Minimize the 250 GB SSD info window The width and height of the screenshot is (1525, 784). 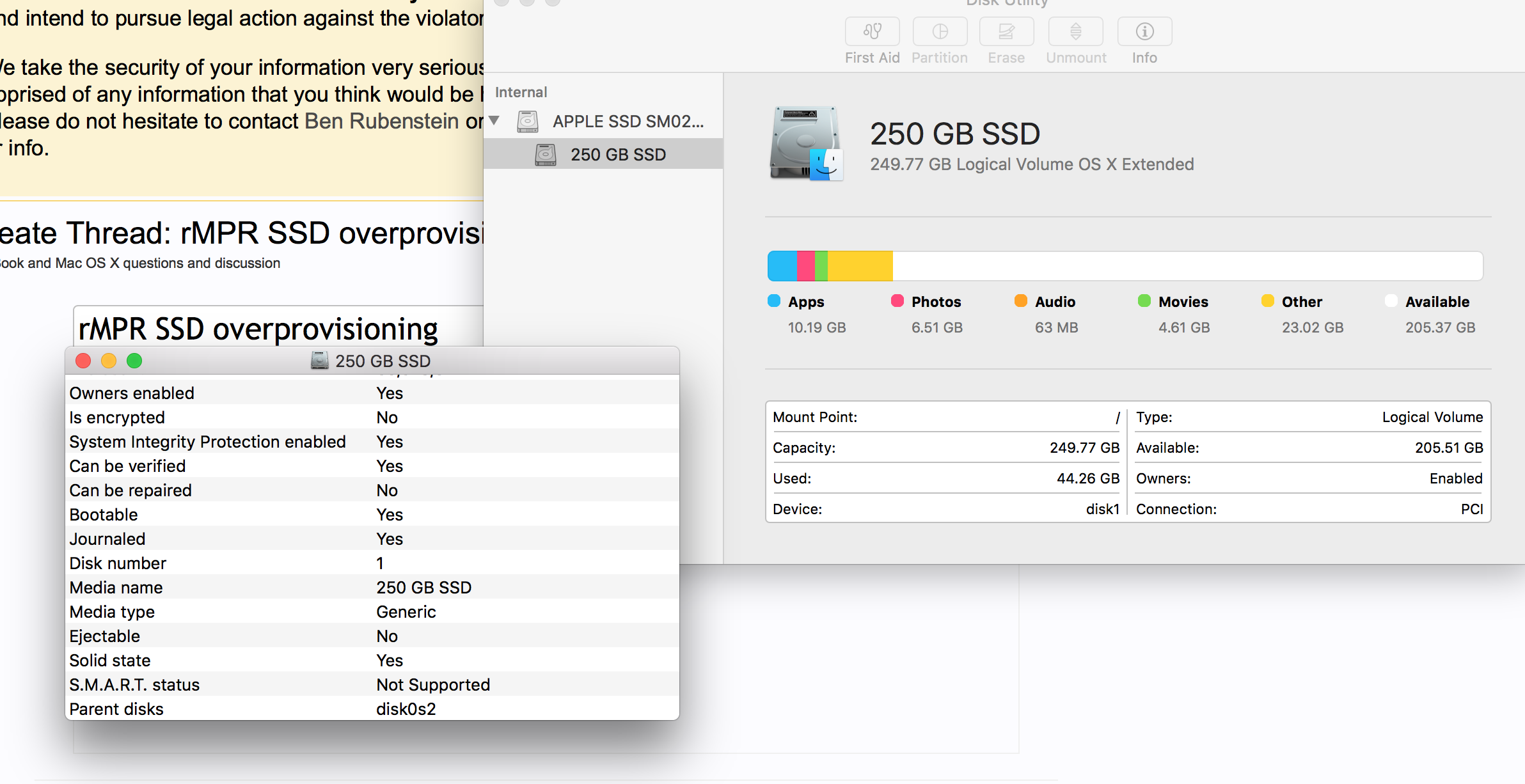(x=109, y=361)
